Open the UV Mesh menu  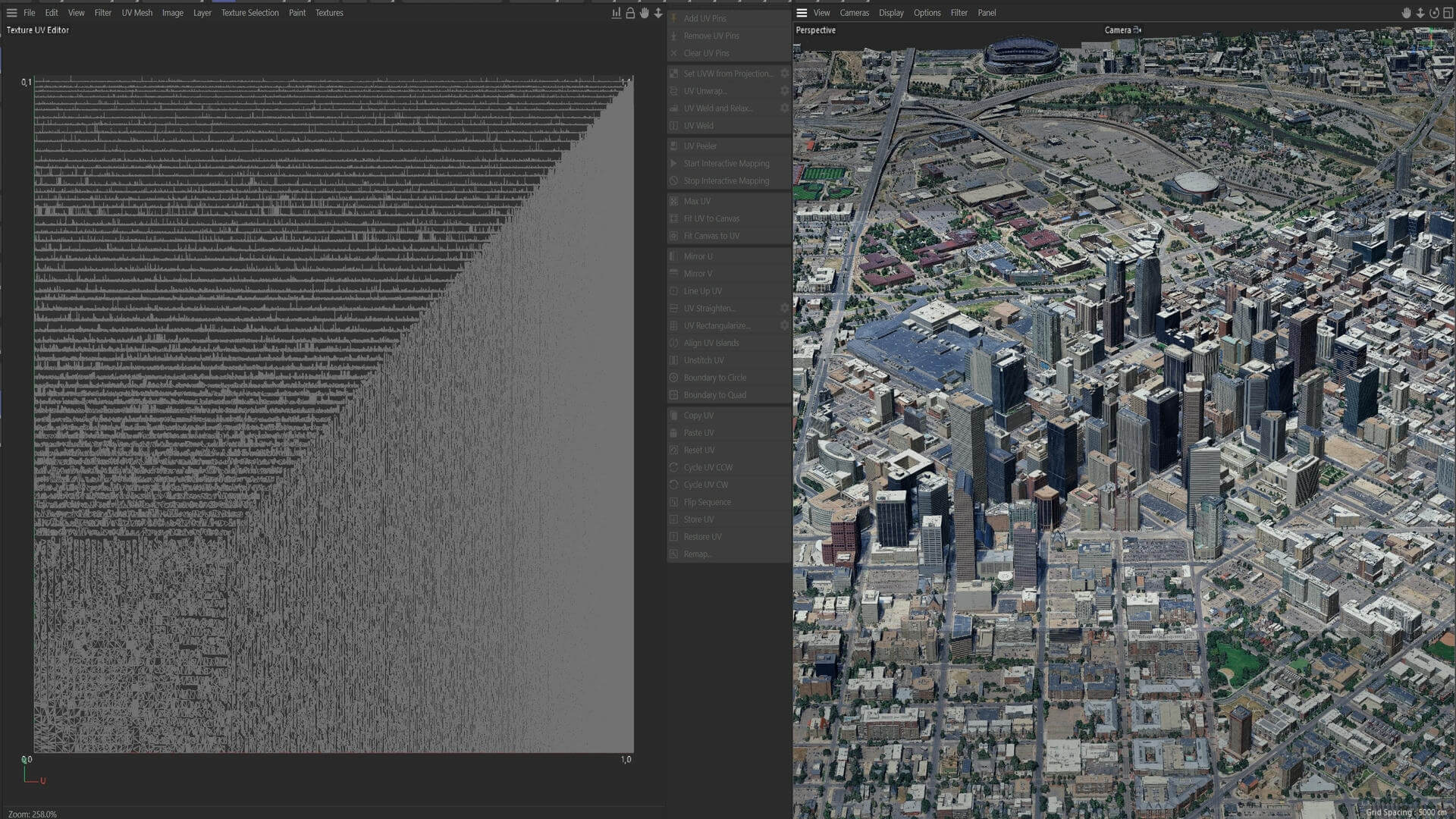coord(137,13)
